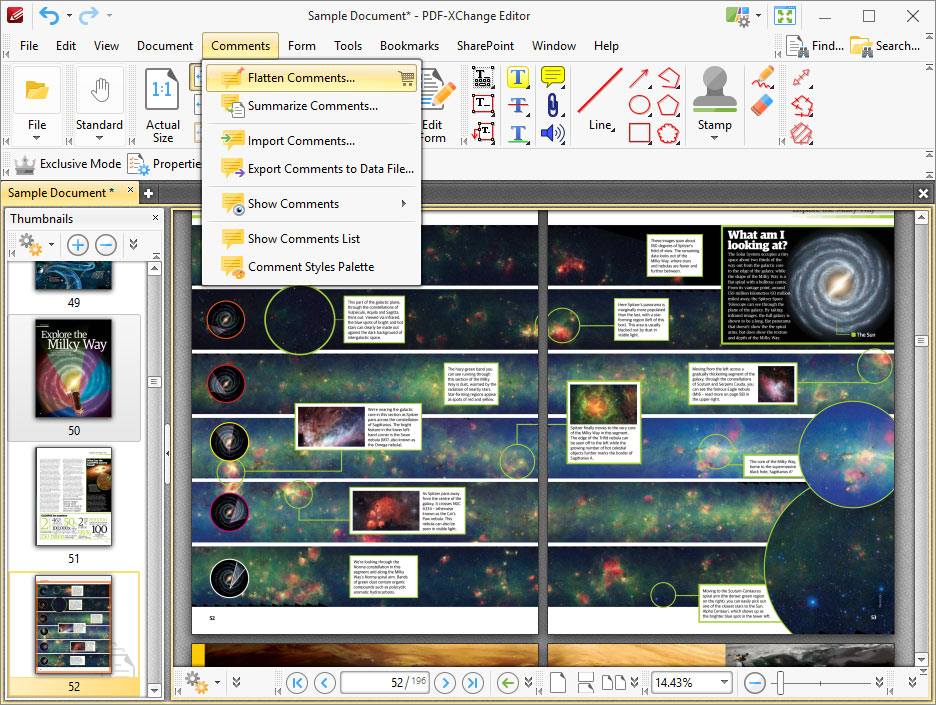Select the Perimeter measurement tool
Viewport: 936px width, 705px height.
(x=801, y=106)
